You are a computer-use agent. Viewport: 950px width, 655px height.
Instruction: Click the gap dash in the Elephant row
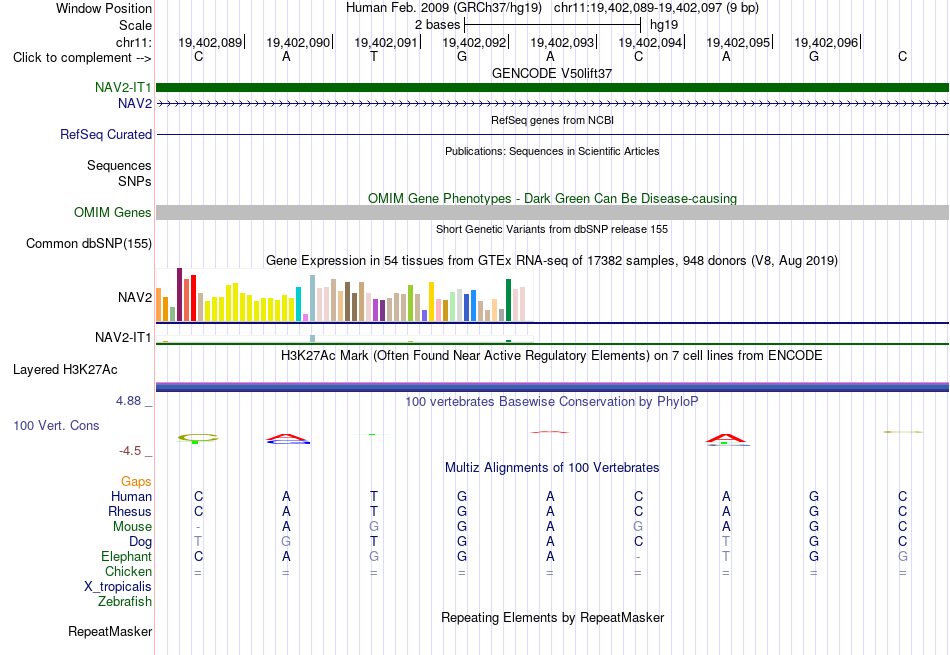coord(638,556)
